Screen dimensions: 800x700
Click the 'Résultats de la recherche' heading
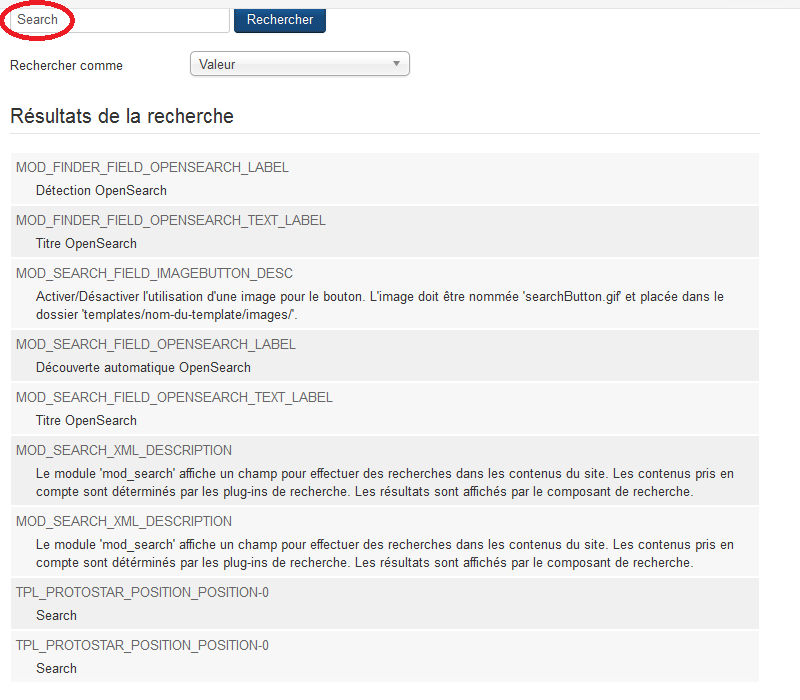coord(122,116)
